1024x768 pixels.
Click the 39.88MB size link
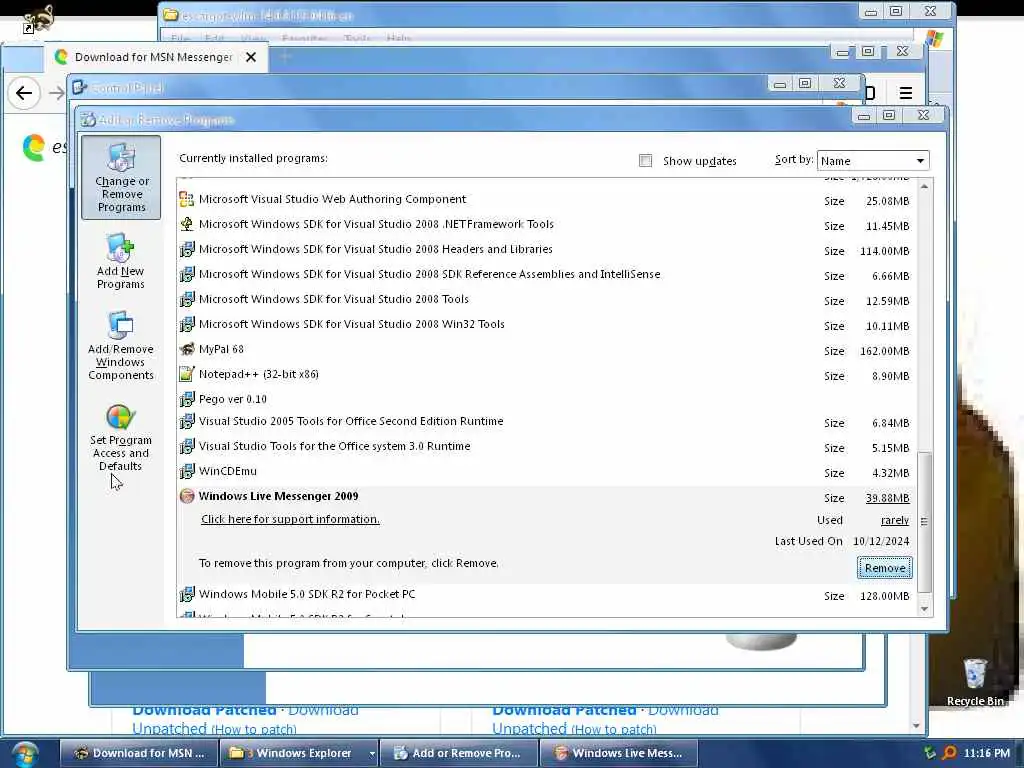point(888,498)
